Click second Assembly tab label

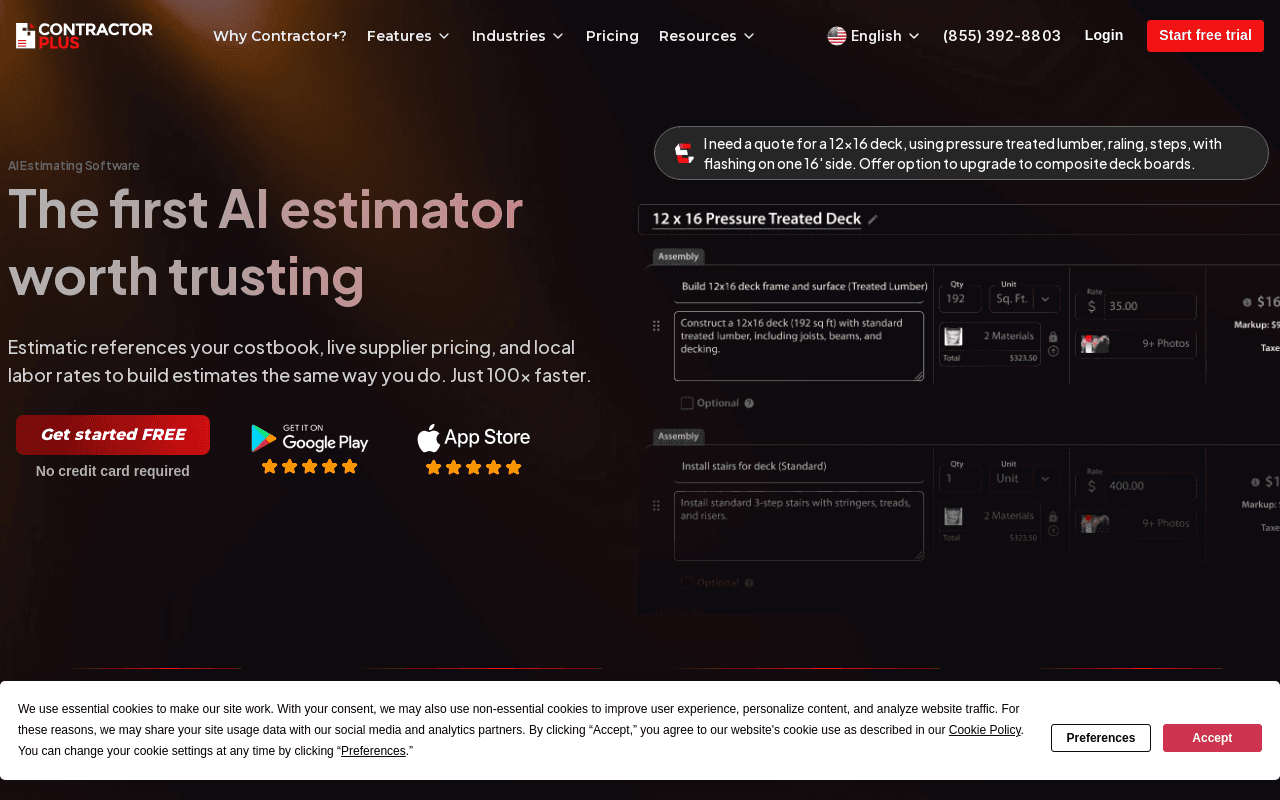click(679, 437)
